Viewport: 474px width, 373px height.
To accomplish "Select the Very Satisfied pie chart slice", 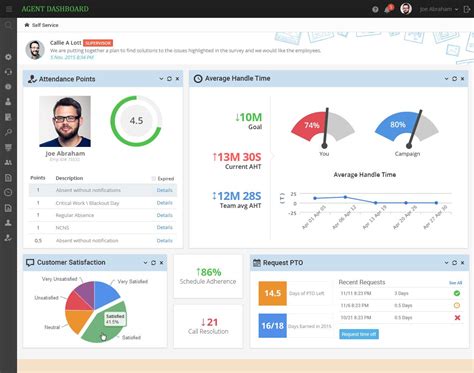I will [x=105, y=293].
